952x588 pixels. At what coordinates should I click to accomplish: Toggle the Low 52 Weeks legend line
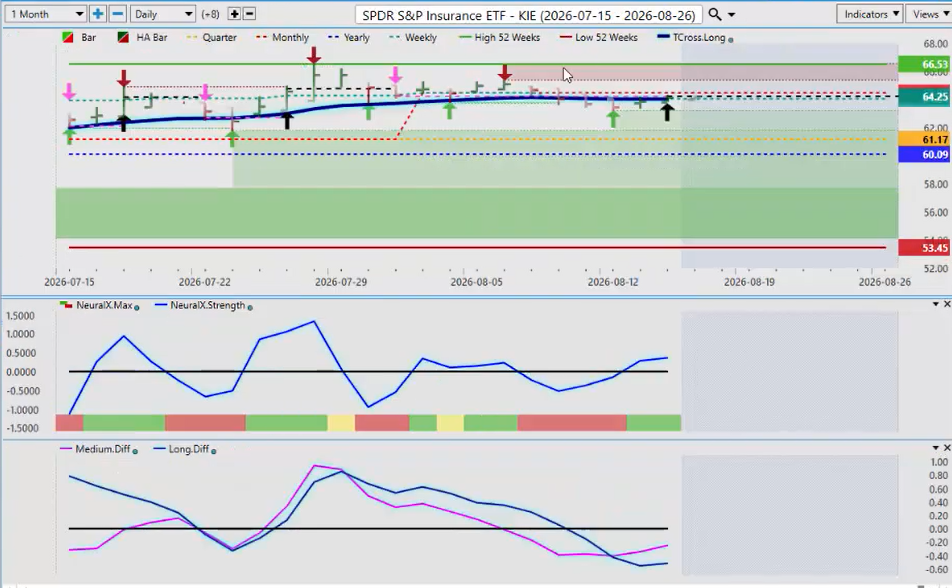click(x=599, y=38)
